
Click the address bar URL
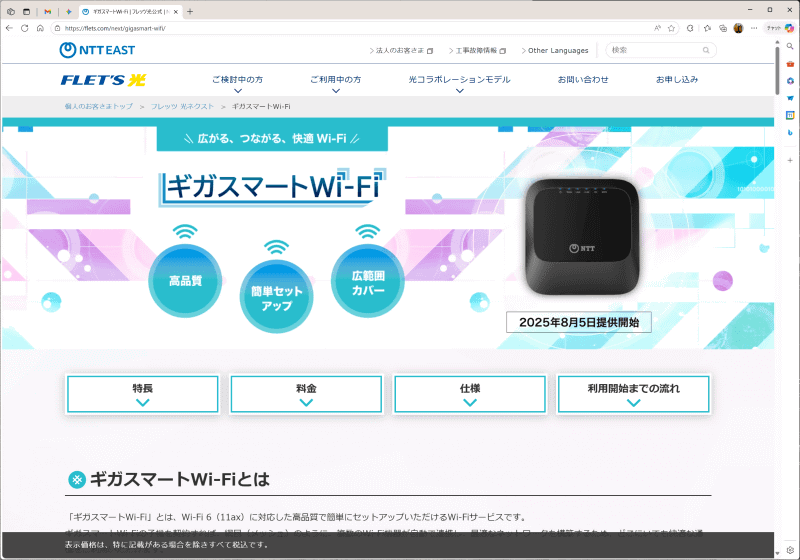pyautogui.click(x=115, y=28)
